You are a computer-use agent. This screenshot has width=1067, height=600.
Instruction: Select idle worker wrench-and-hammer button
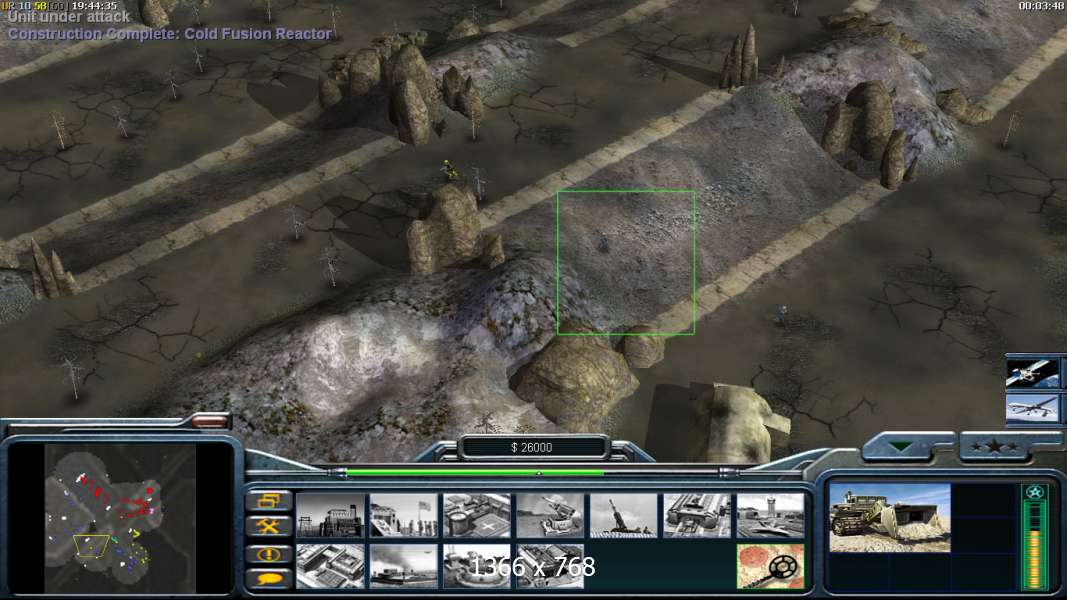pos(269,526)
